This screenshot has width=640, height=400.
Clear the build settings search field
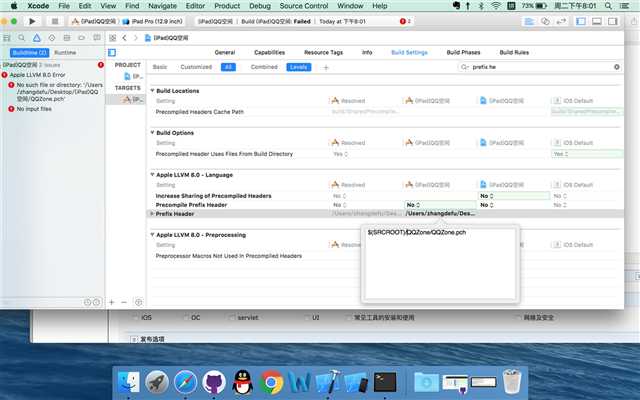(617, 67)
